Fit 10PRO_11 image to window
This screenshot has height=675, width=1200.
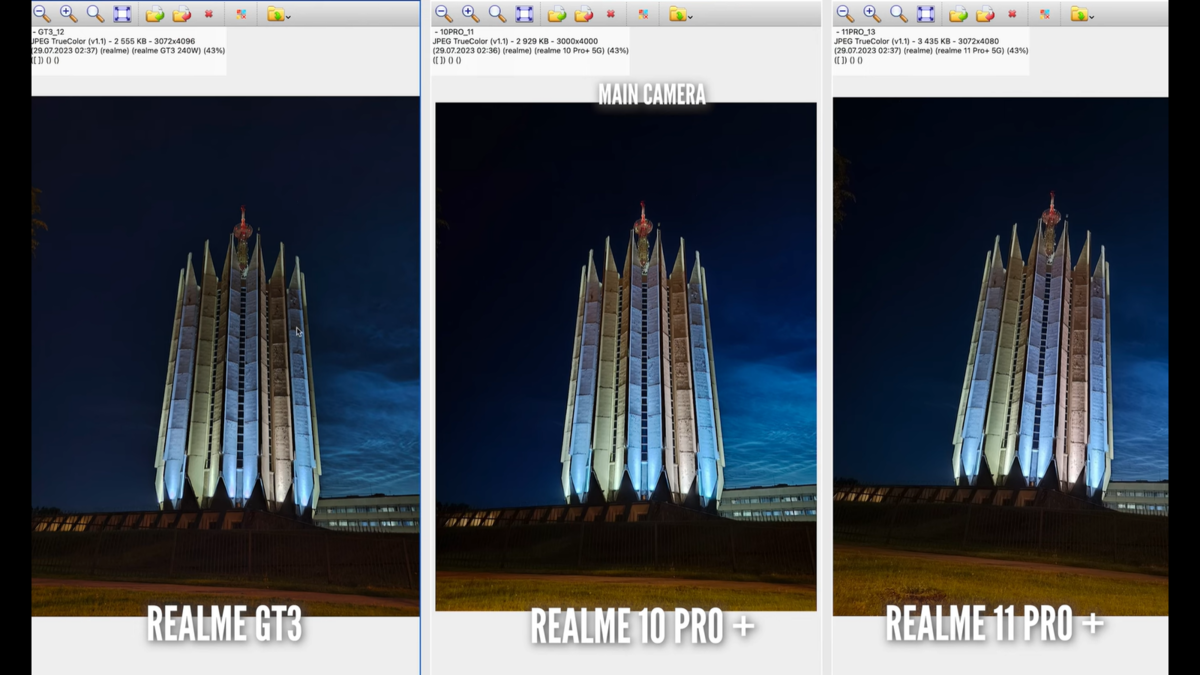[x=524, y=14]
